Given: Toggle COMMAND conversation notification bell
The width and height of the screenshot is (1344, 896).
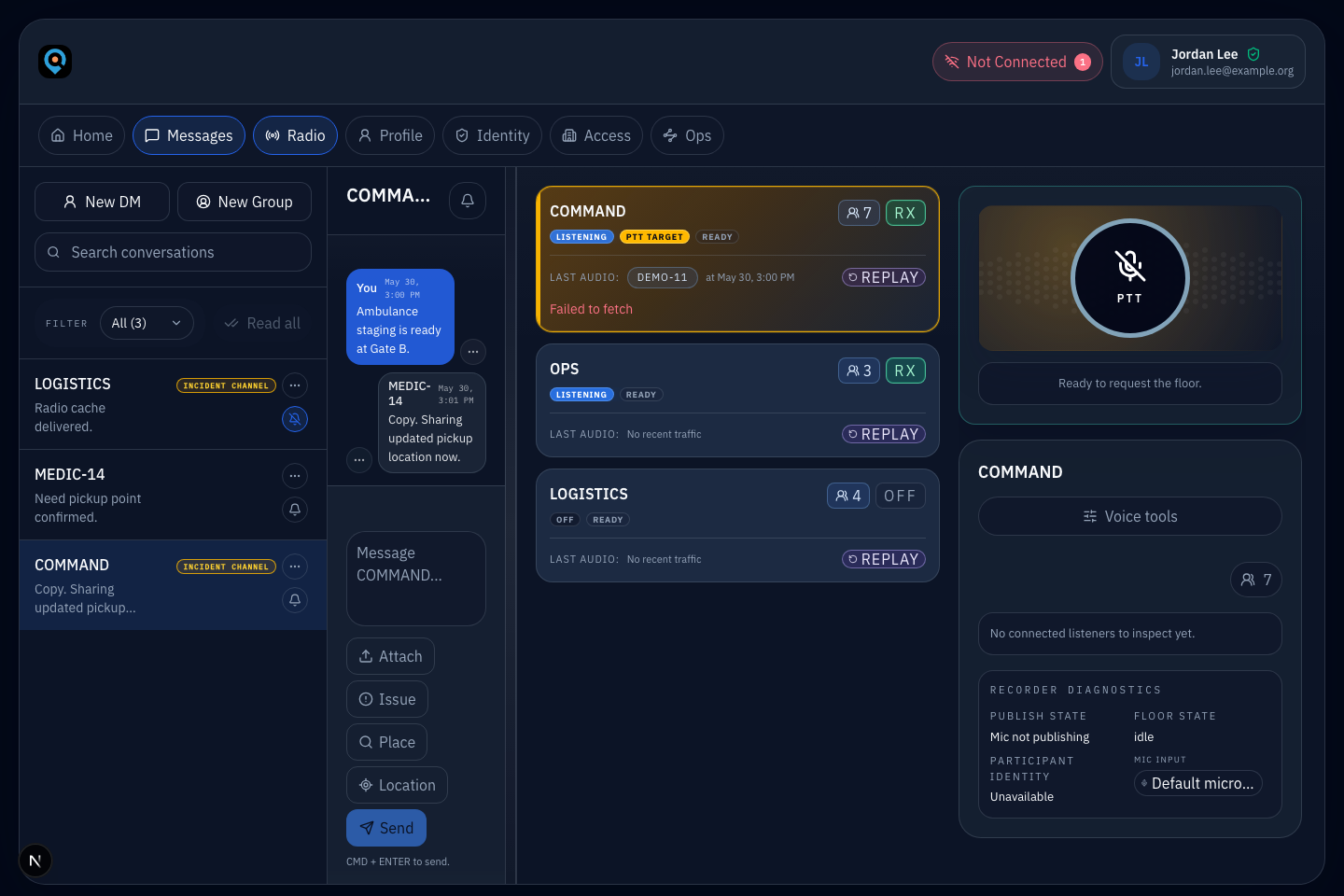Looking at the screenshot, I should pos(295,600).
